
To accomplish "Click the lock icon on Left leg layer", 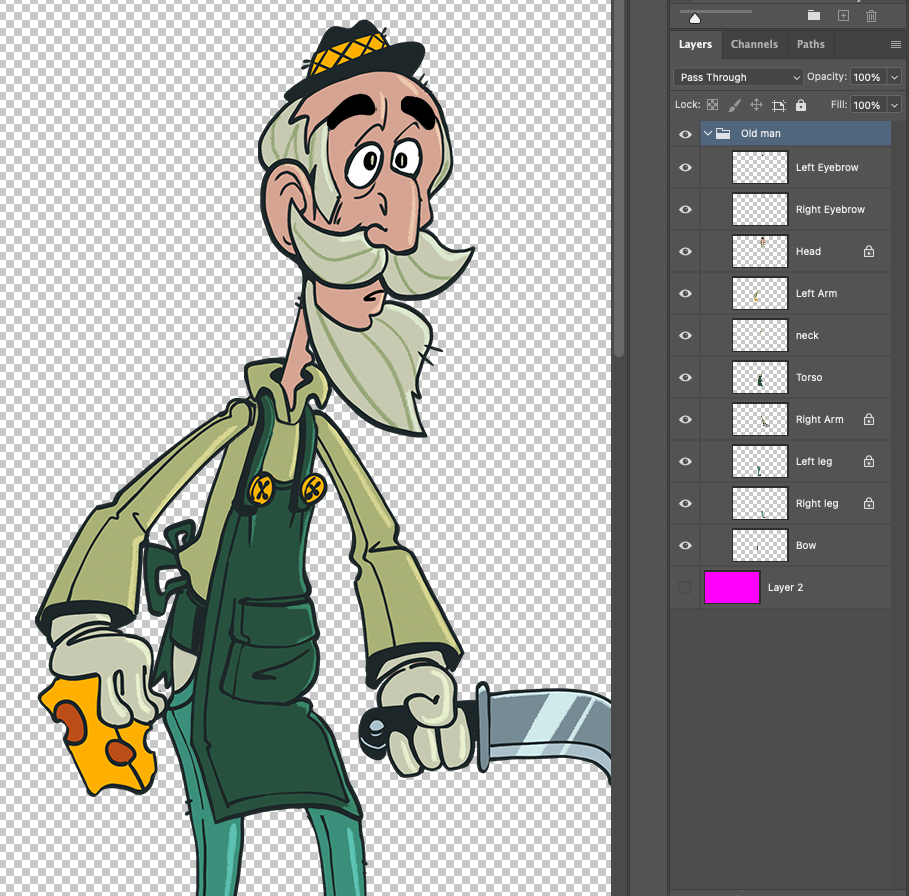I will pos(868,461).
